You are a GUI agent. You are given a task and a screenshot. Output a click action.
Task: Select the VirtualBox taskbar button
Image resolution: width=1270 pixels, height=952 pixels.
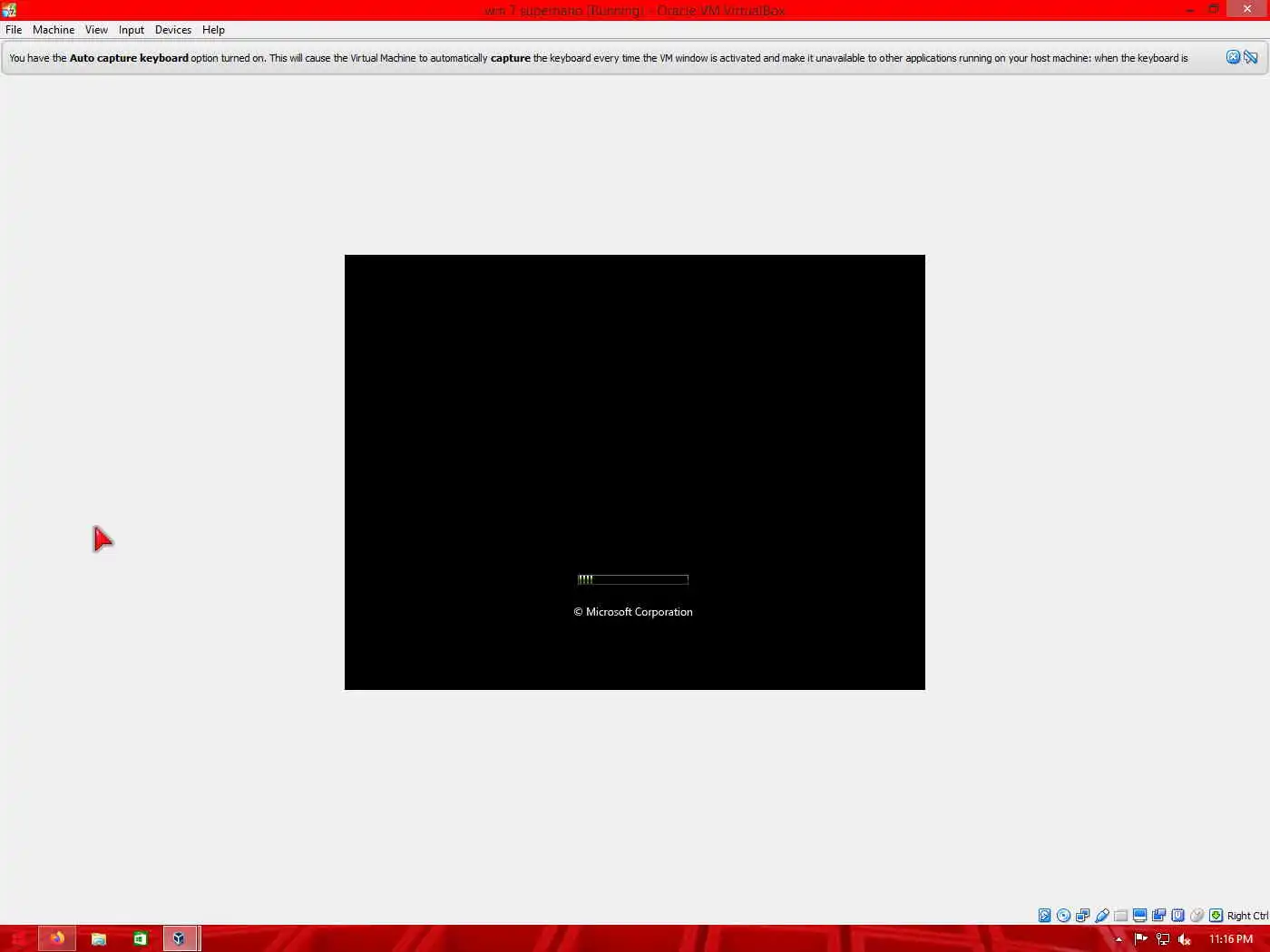click(x=180, y=938)
